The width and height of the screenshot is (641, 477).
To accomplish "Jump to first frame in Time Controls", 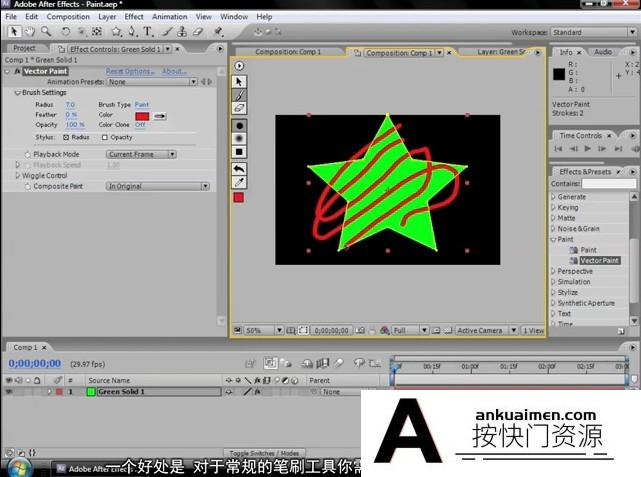I will coord(558,149).
